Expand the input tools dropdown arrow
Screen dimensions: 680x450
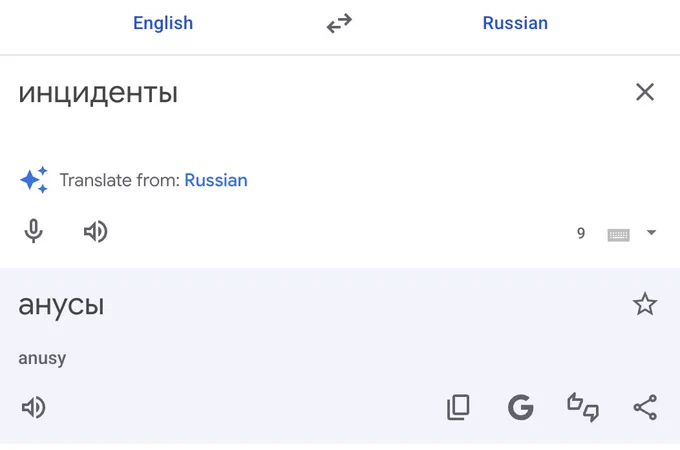(x=651, y=232)
